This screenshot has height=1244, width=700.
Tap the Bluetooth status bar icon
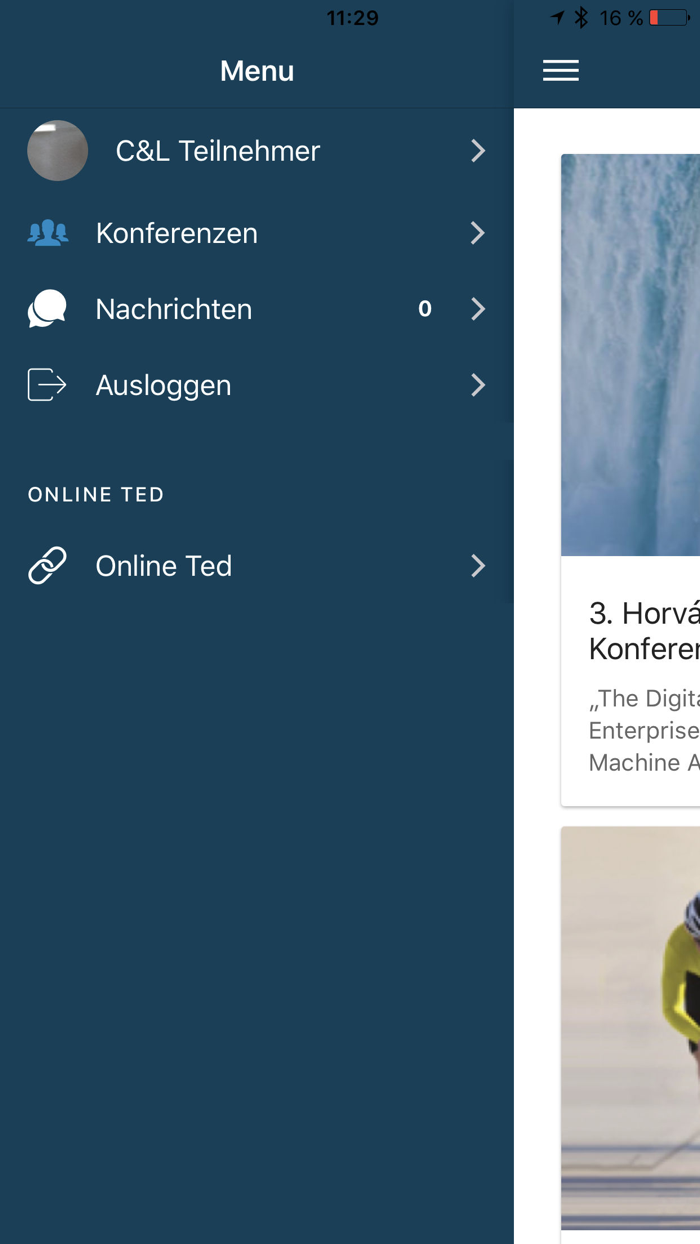click(x=583, y=18)
